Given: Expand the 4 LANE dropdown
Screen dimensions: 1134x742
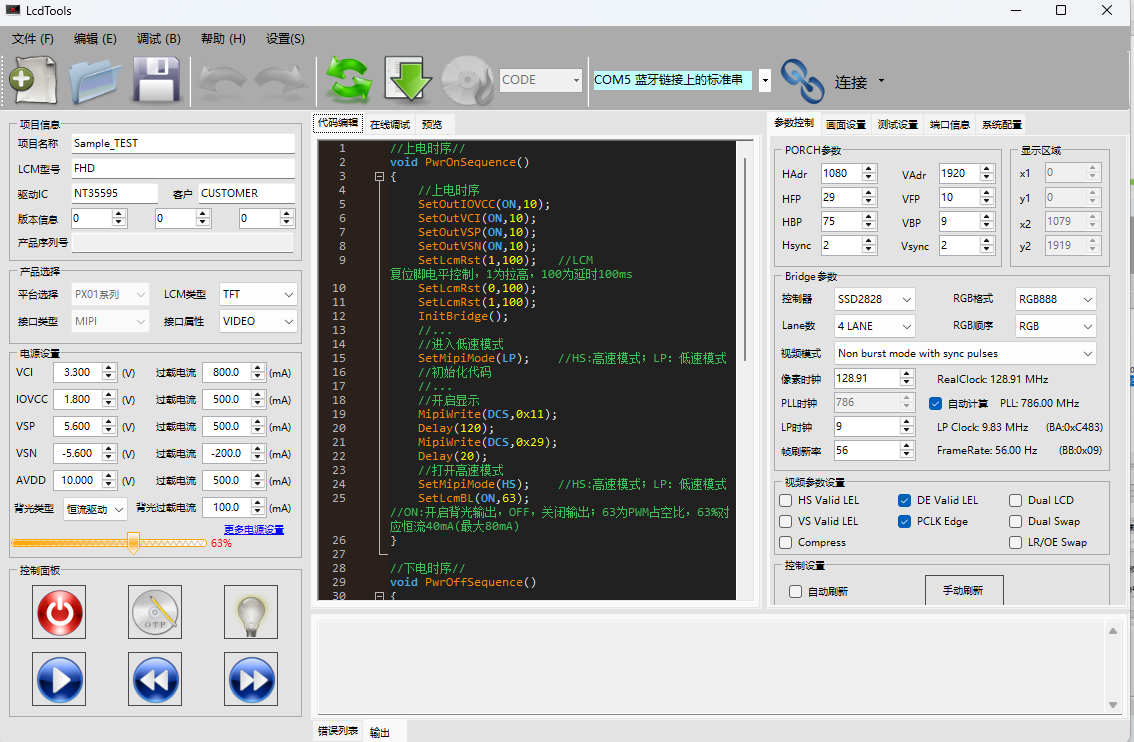Looking at the screenshot, I should tap(874, 326).
